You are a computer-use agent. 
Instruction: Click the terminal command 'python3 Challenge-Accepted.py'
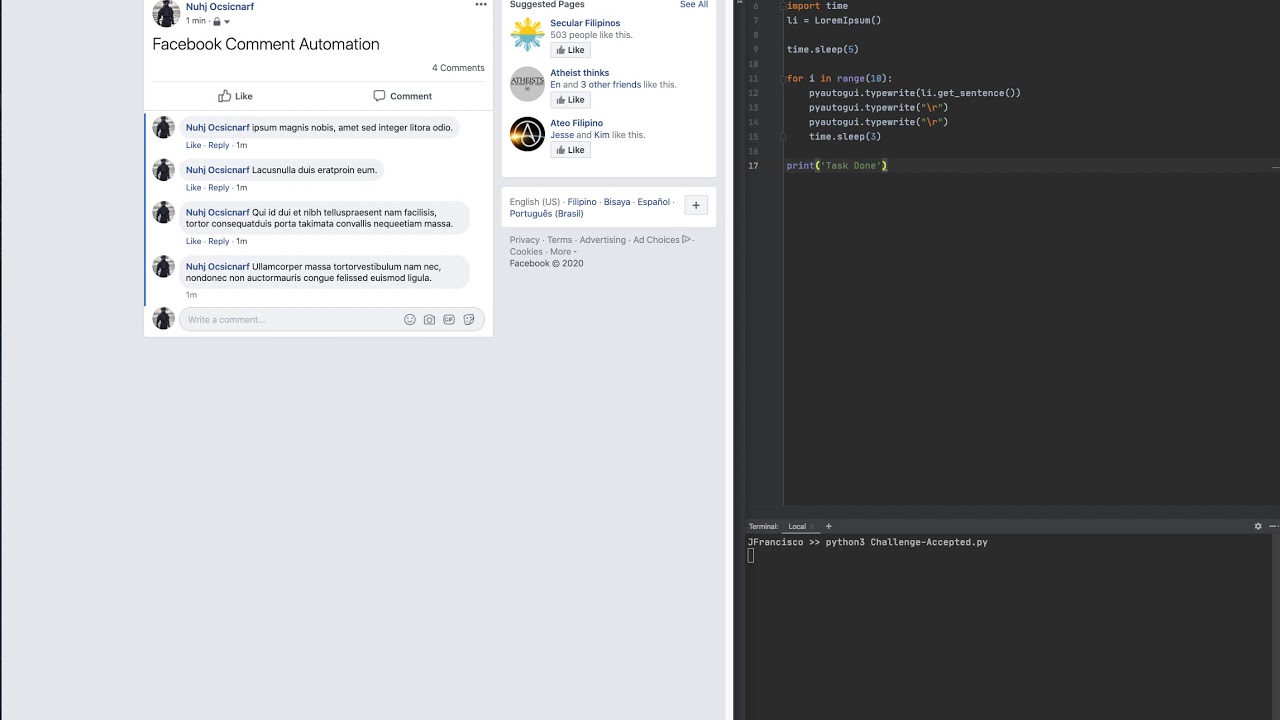click(x=906, y=542)
